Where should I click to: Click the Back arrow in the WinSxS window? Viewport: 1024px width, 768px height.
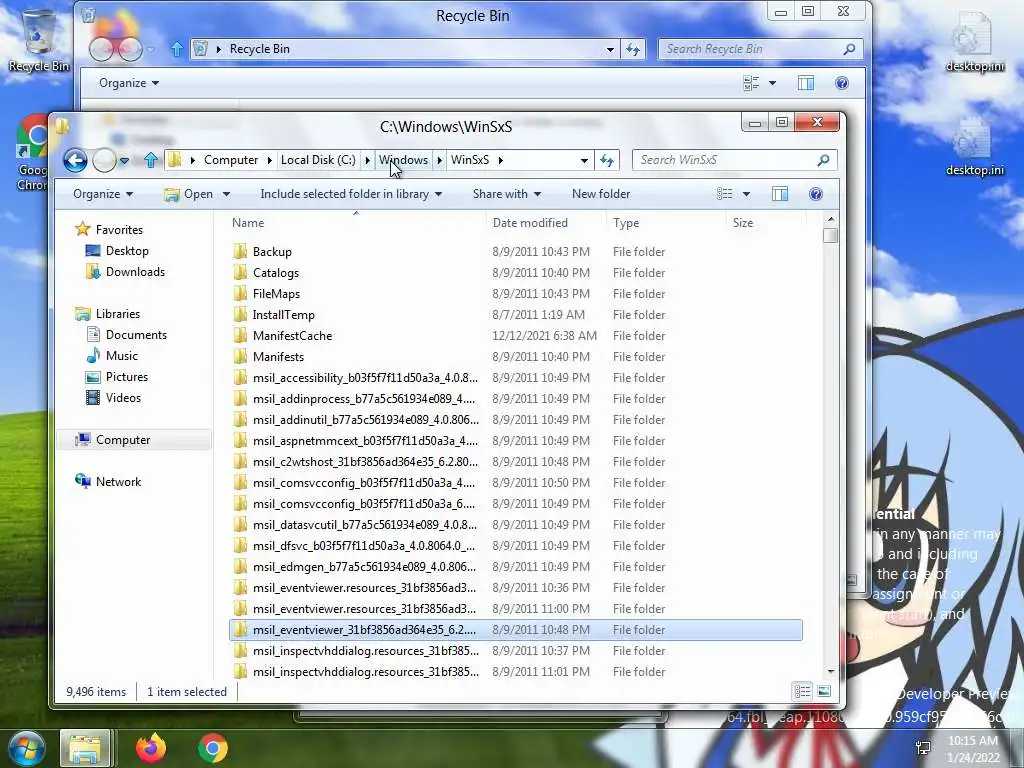76,160
